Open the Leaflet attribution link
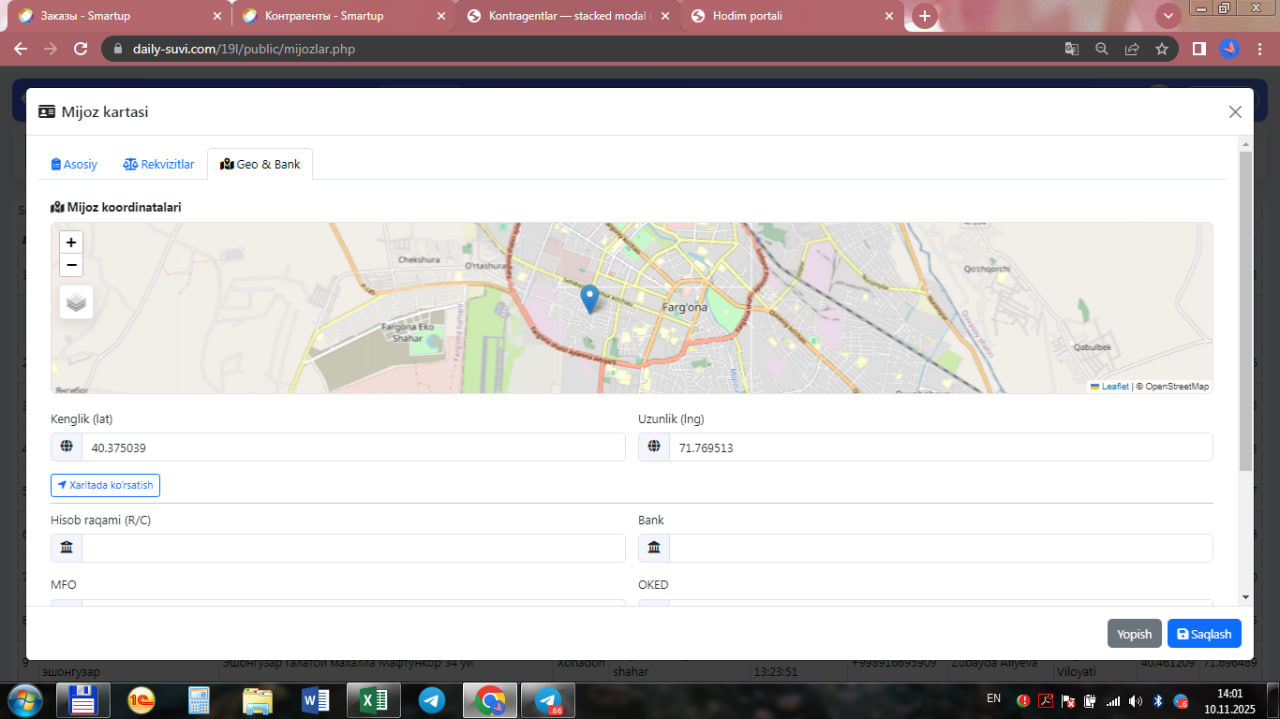 (x=1114, y=387)
